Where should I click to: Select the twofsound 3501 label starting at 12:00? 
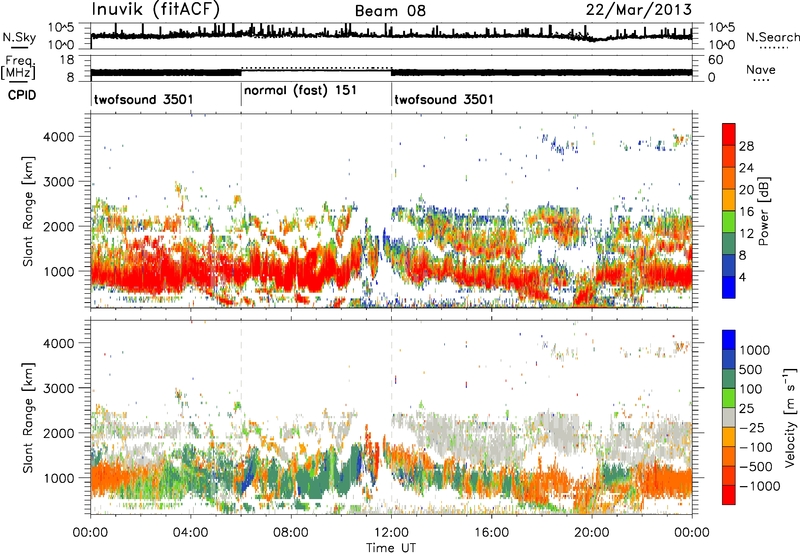444,99
